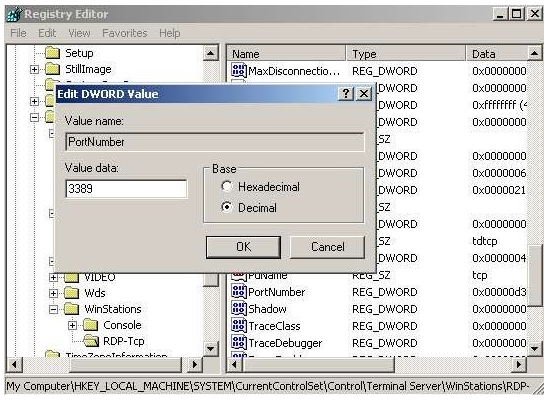Screen dimensions: 550x400
Task: Click tree pane horizontal scroll right arrow
Action: point(195,365)
